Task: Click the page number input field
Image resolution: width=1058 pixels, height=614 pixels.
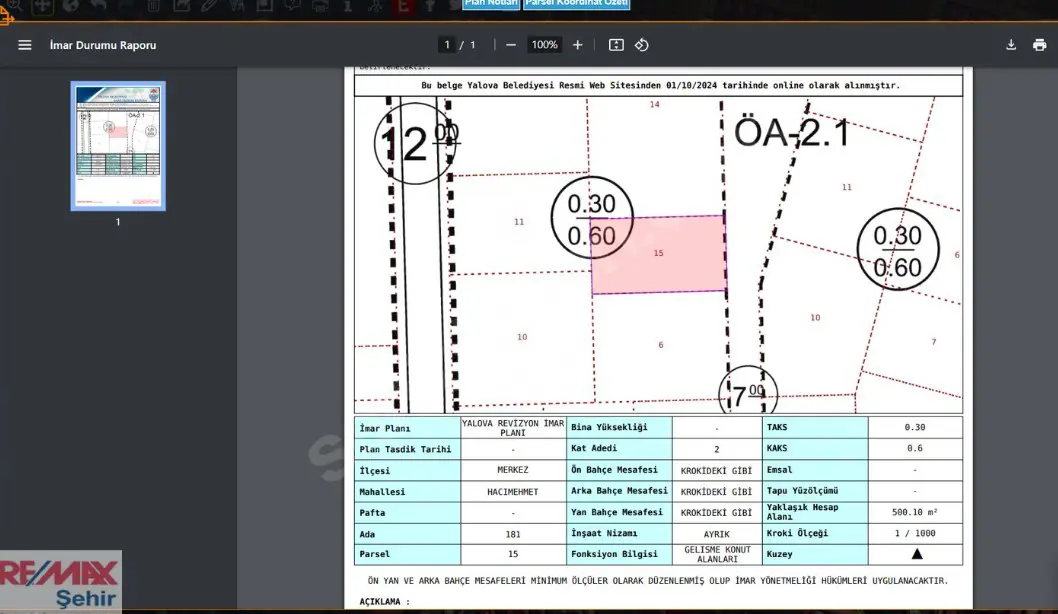Action: (x=447, y=45)
